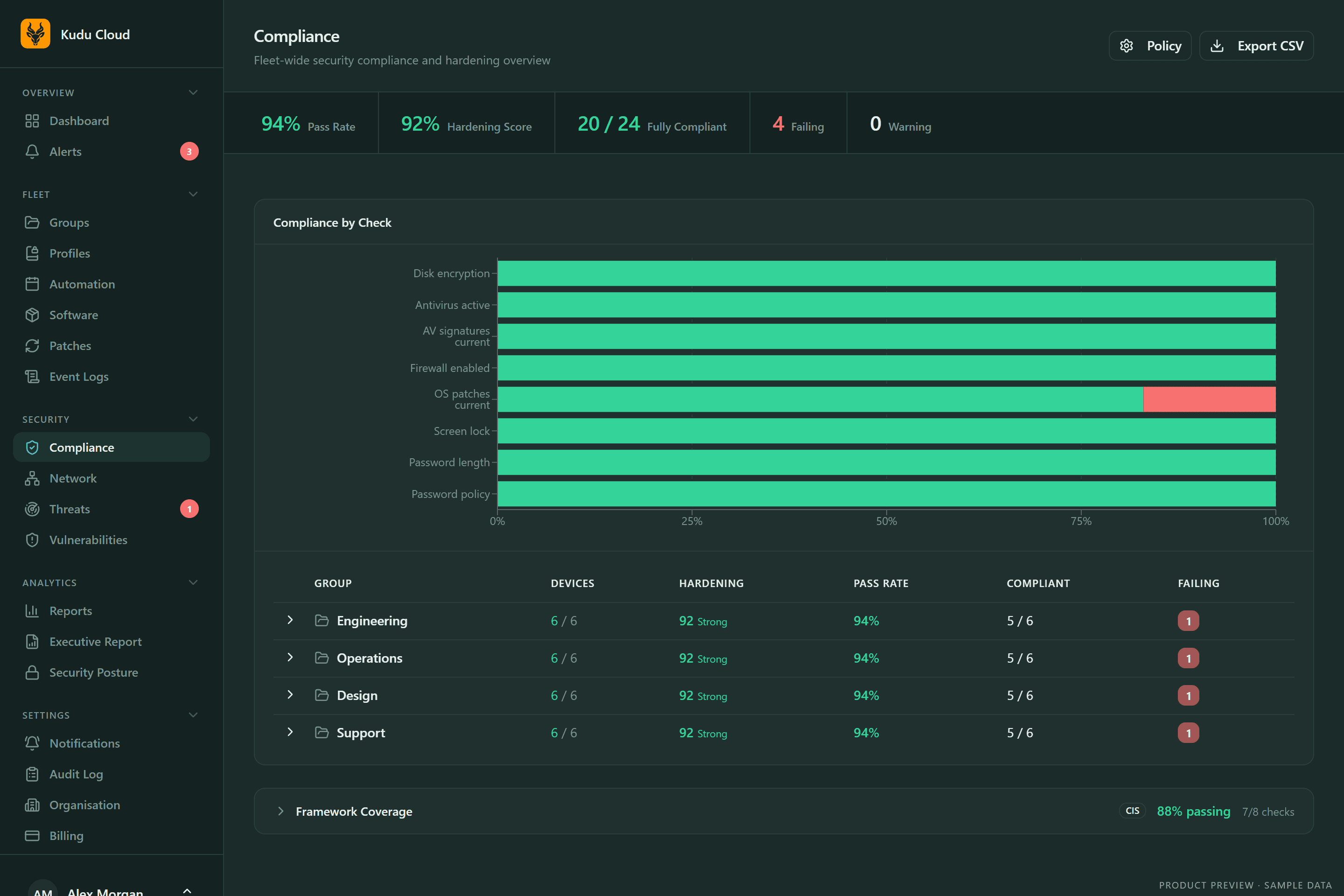Open the Dashboard grid icon
Viewport: 1344px width, 896px height.
pos(32,120)
